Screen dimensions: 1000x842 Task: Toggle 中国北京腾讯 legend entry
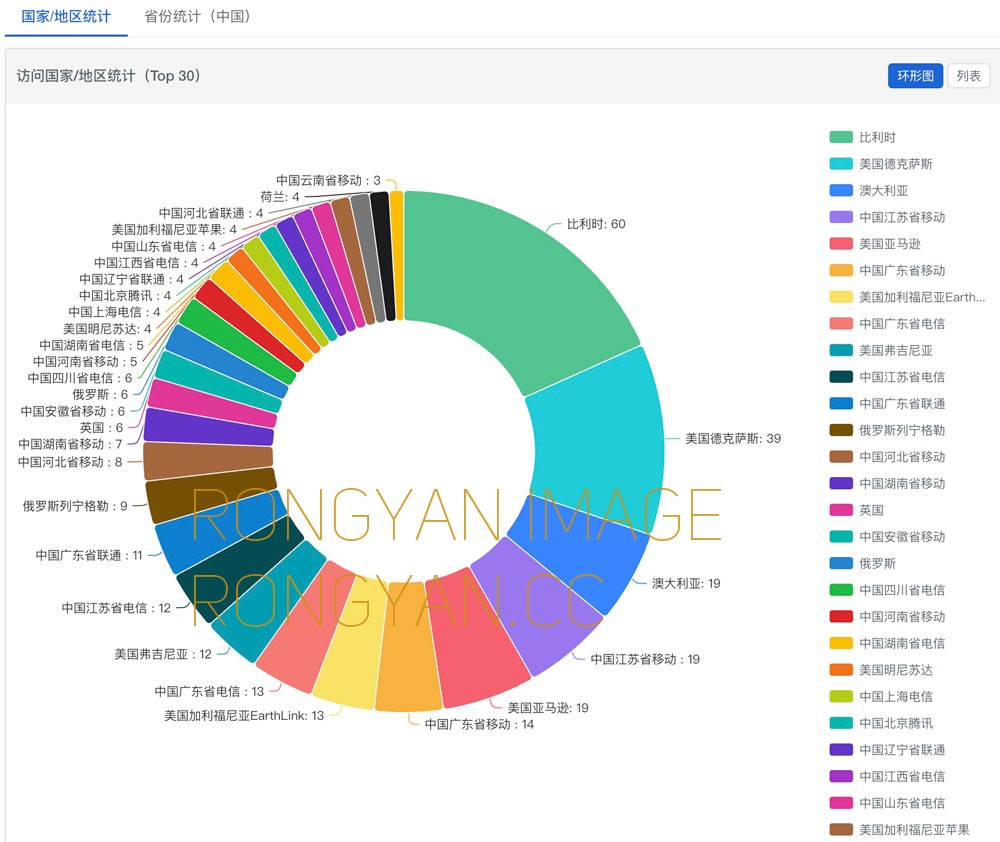[881, 723]
